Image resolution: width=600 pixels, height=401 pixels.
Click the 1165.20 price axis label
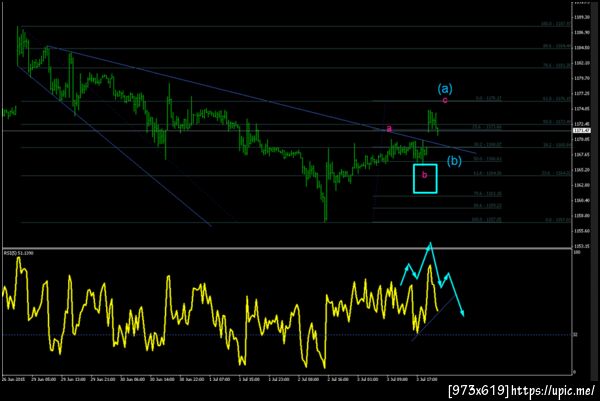pyautogui.click(x=582, y=170)
